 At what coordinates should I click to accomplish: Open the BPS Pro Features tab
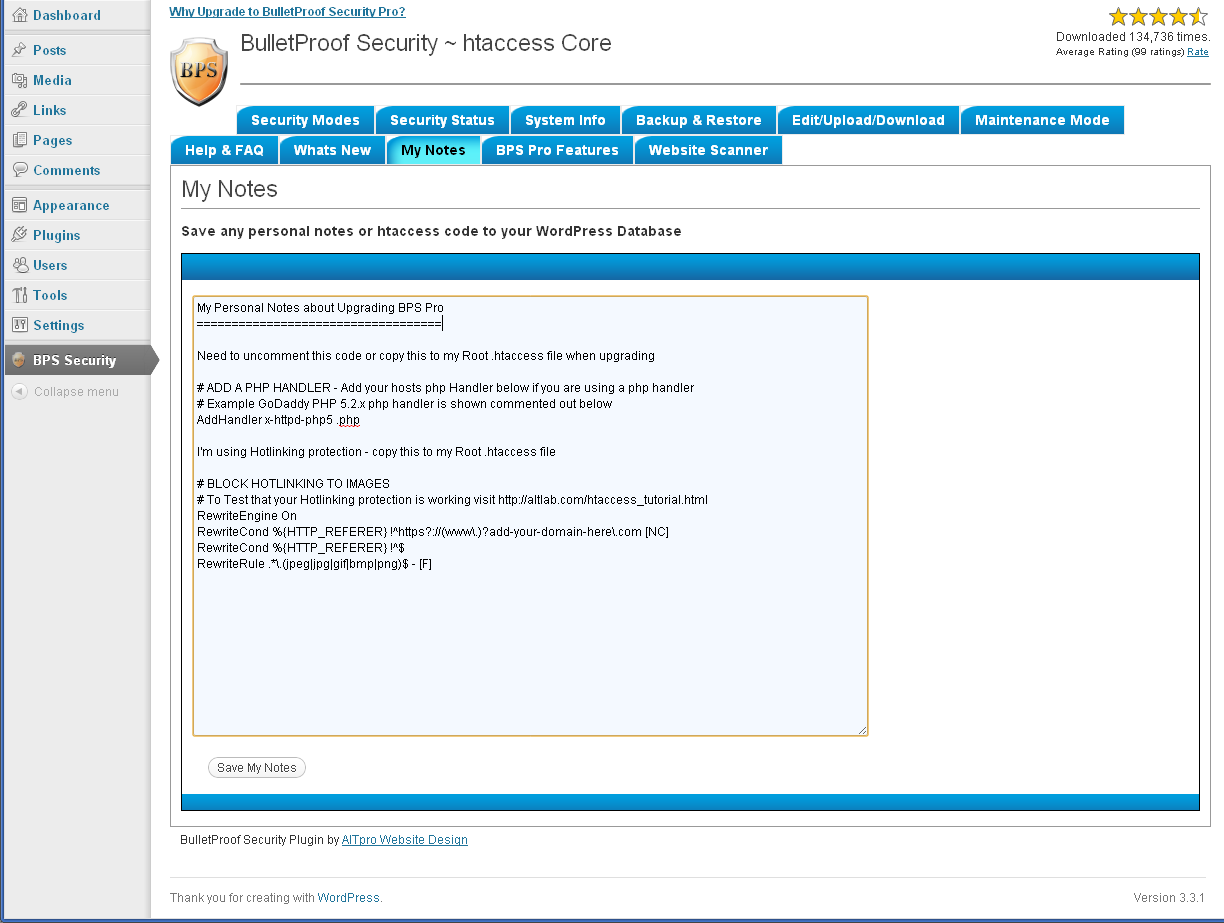click(x=557, y=150)
